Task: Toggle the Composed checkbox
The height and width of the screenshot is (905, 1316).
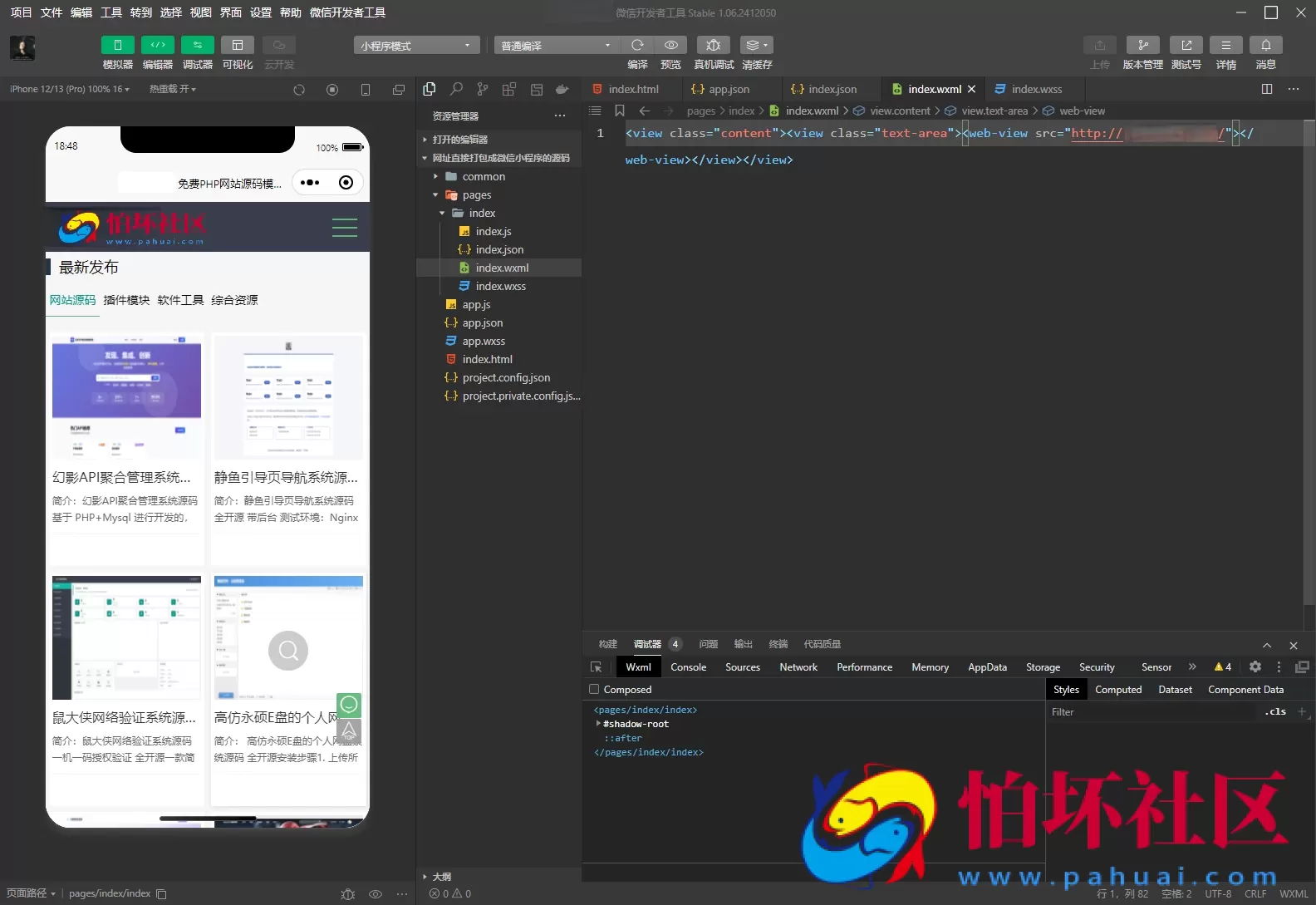Action: pos(594,689)
